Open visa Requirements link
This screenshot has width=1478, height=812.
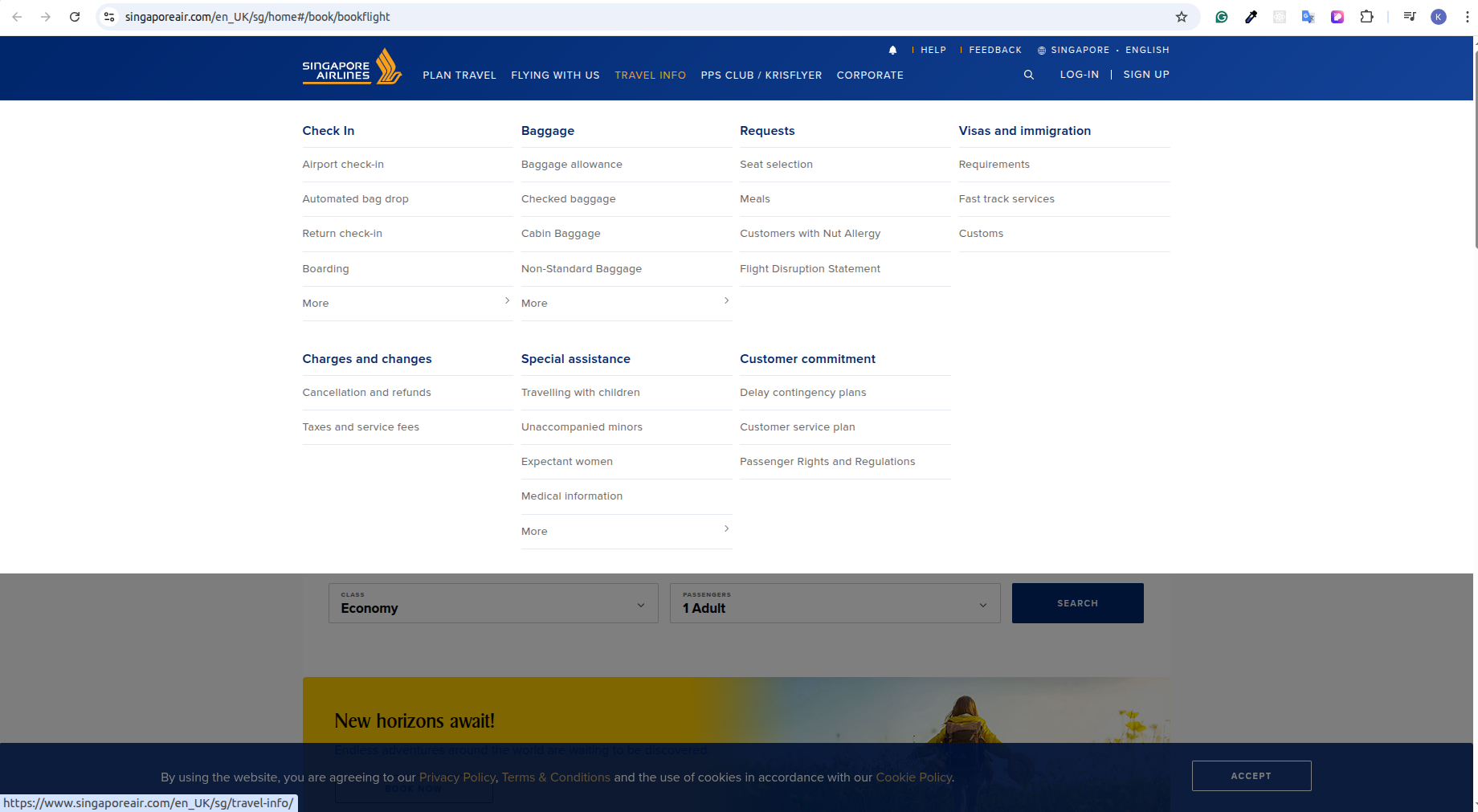pos(994,165)
